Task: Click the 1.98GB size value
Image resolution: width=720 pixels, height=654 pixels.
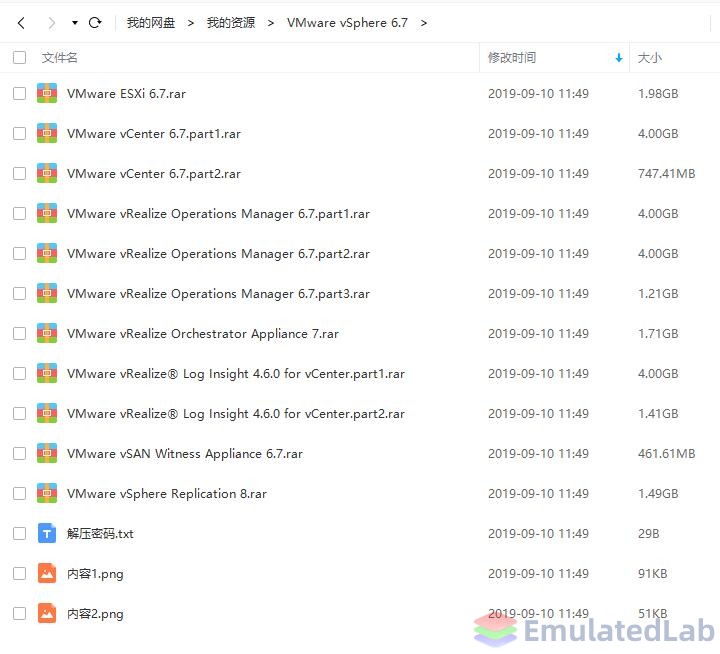Action: click(x=658, y=93)
